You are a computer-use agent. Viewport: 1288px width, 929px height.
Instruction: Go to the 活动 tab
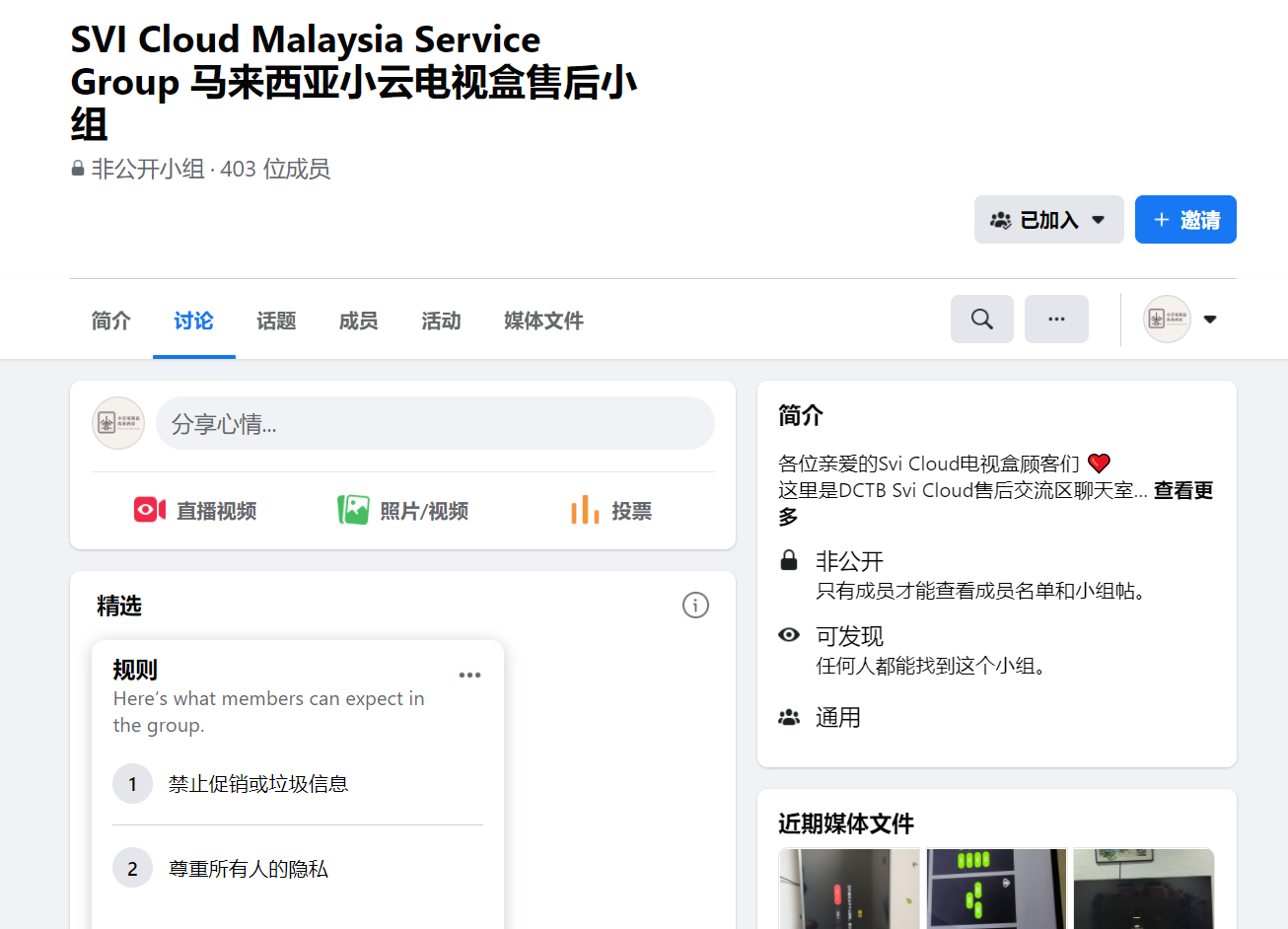click(441, 321)
